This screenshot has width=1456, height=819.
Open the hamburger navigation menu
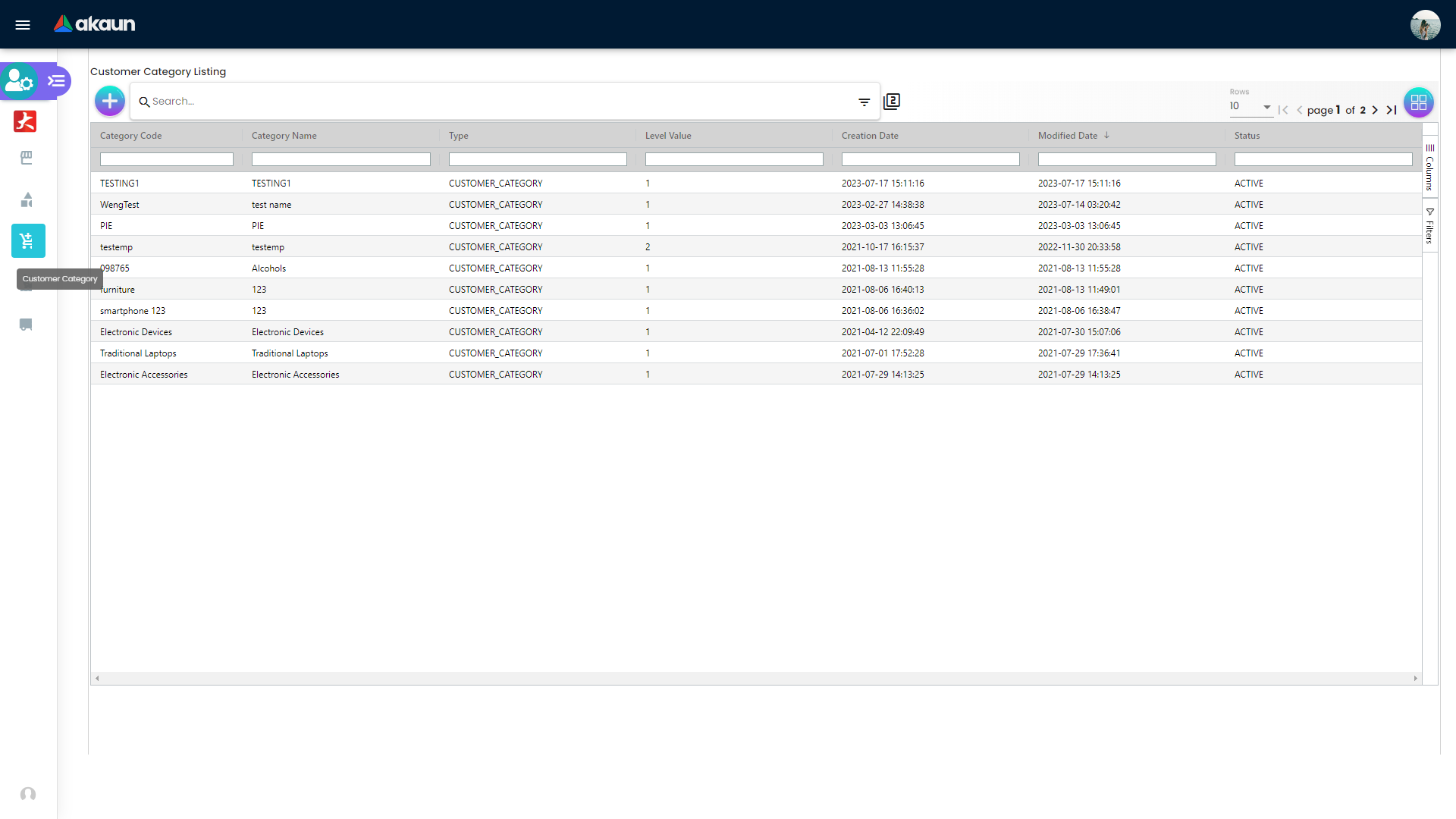tap(23, 24)
